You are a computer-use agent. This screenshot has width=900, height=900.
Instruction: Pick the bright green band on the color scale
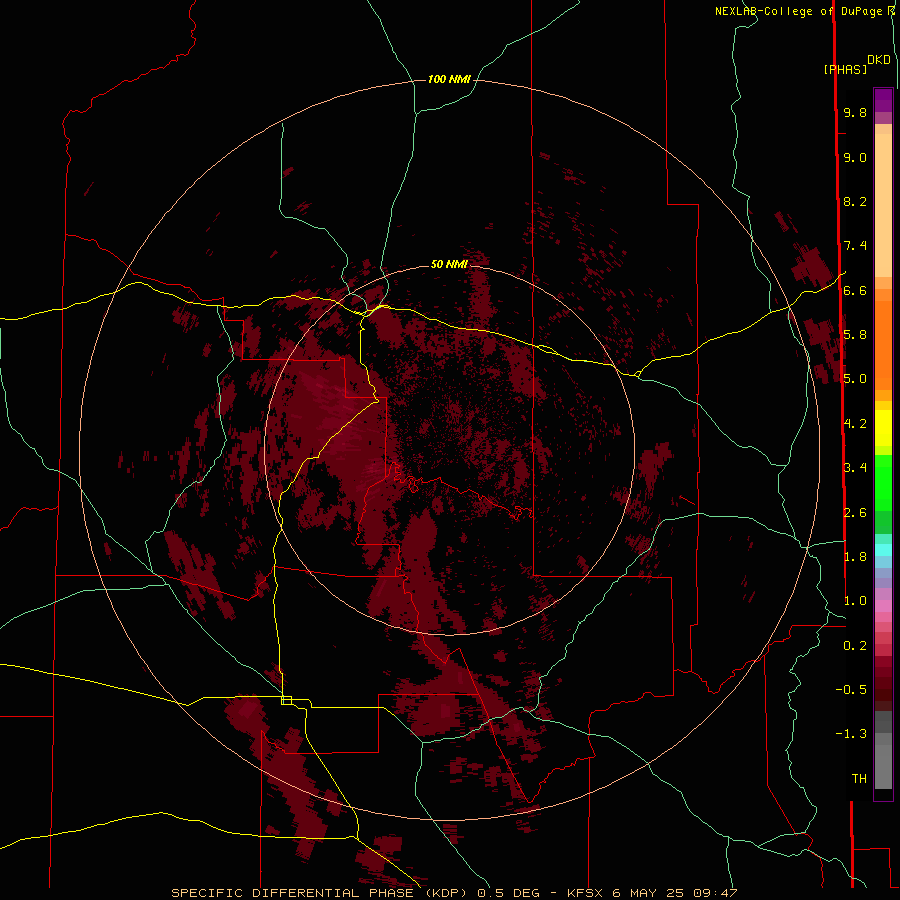pos(883,483)
